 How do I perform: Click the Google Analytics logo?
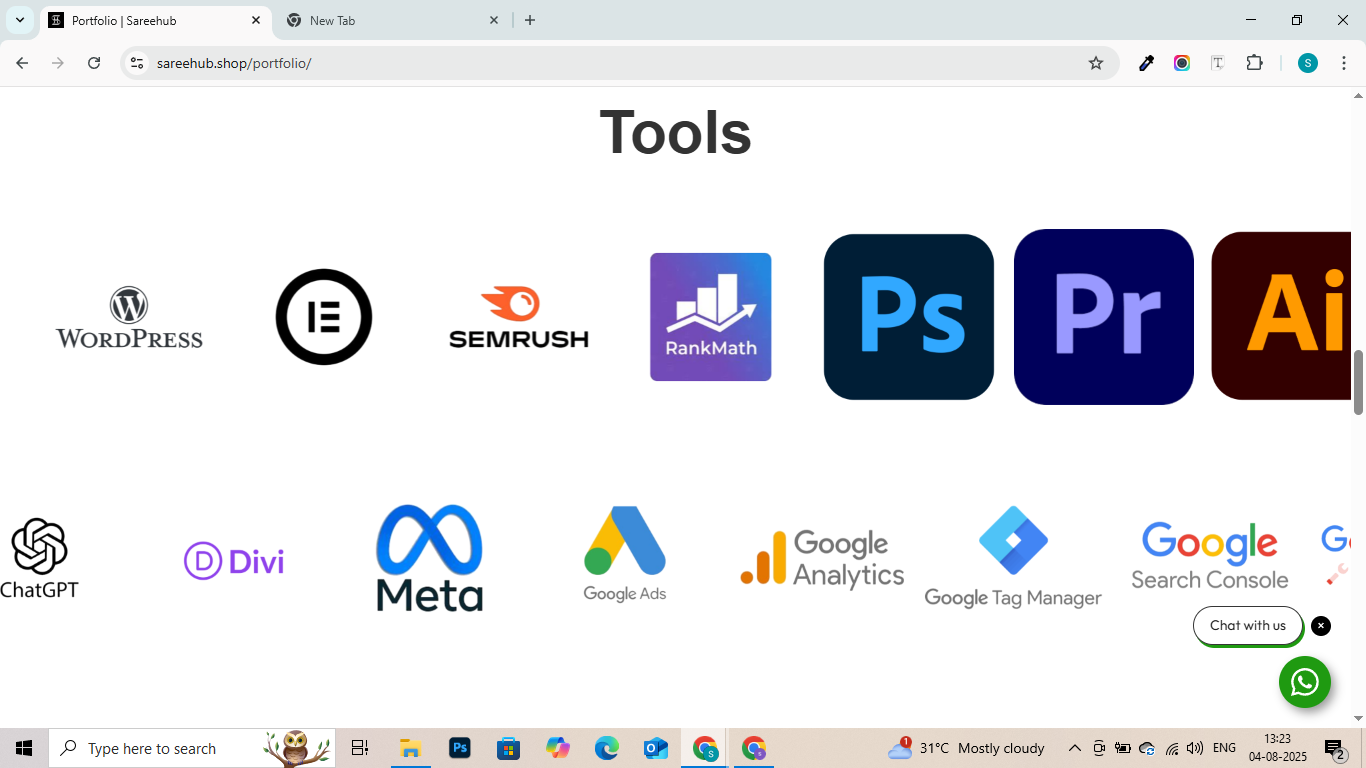822,558
